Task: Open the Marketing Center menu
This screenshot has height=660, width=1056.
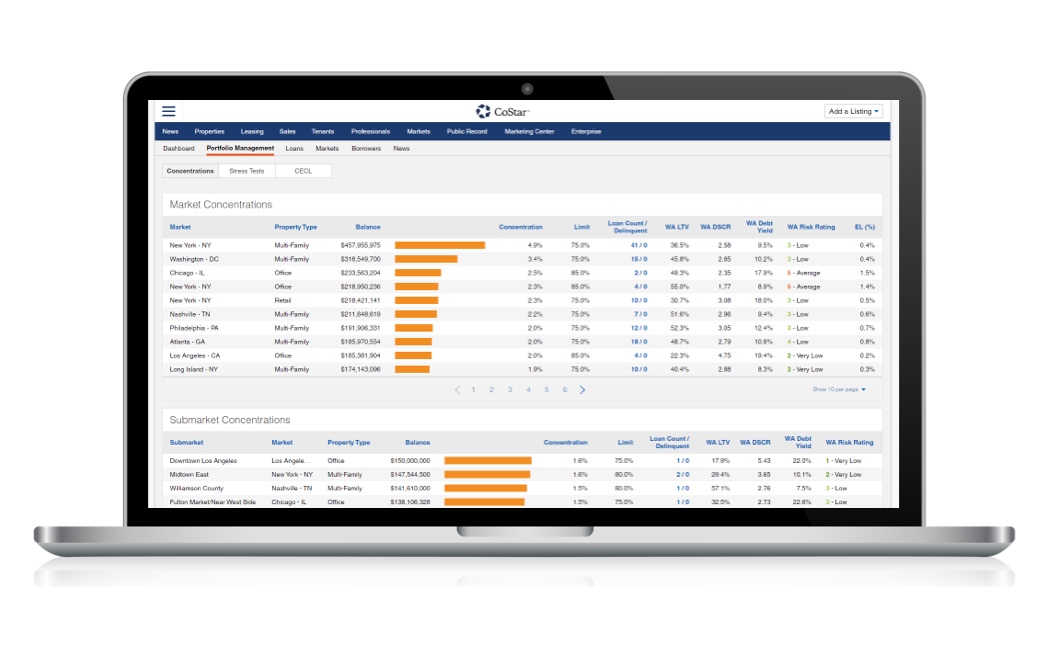Action: pyautogui.click(x=529, y=131)
